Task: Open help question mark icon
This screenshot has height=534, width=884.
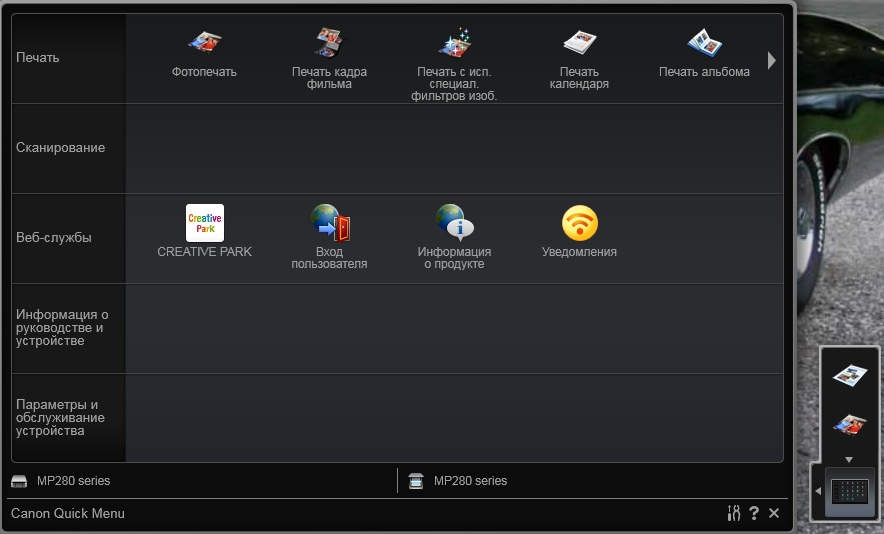Action: [x=754, y=513]
